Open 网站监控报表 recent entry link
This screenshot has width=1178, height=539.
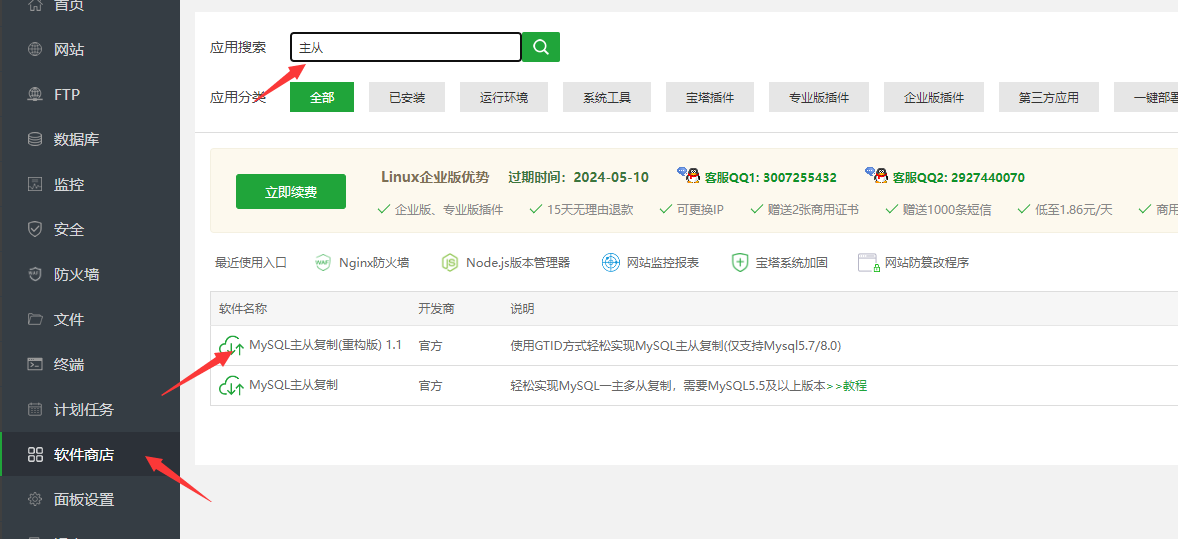coord(663,262)
